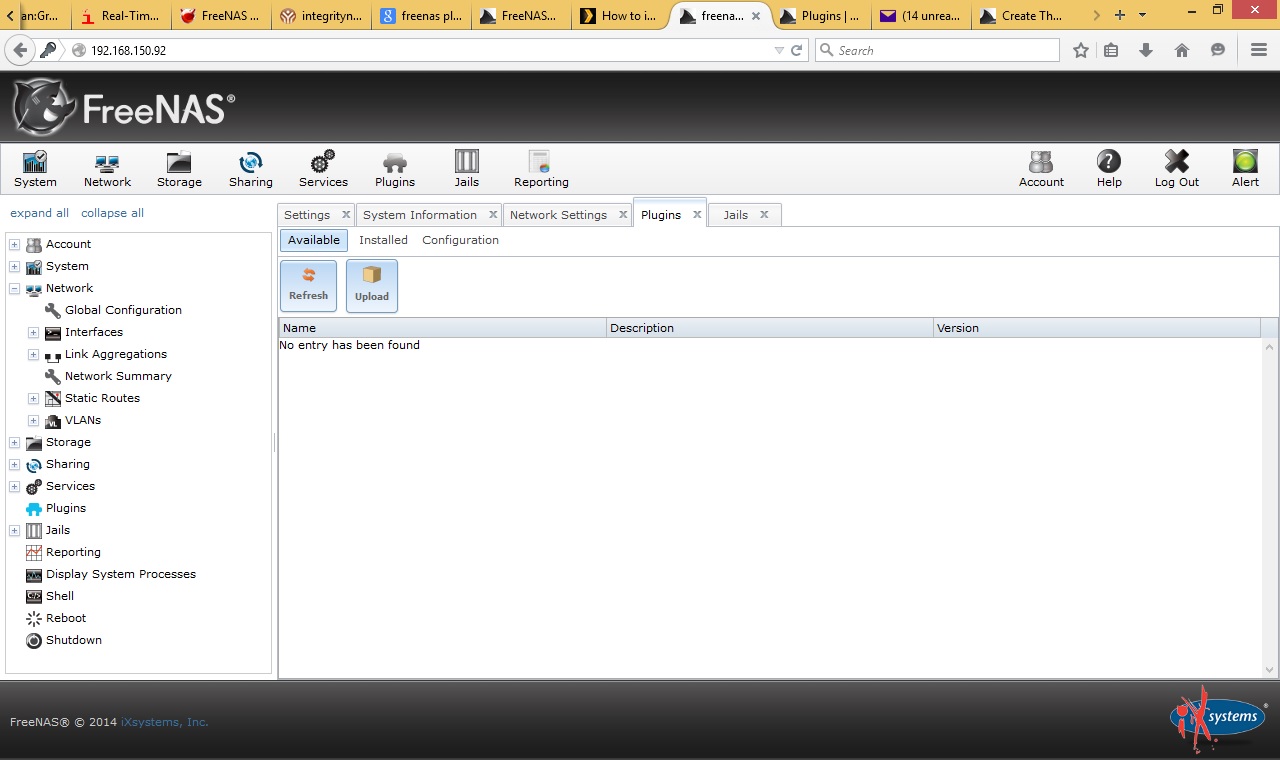Open the Alert indicator
The image size is (1280, 760).
click(x=1245, y=168)
